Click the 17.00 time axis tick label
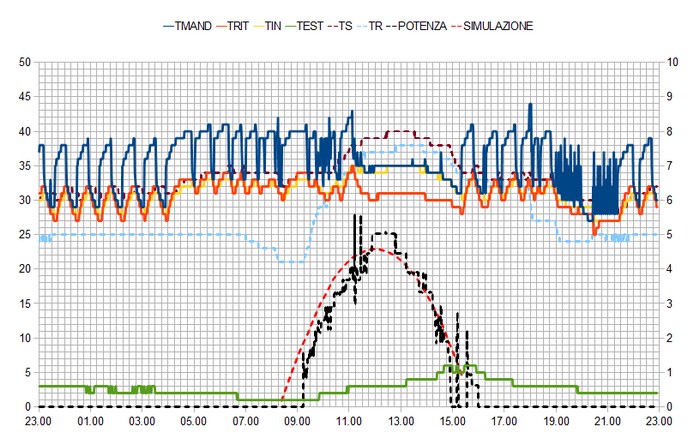 click(505, 423)
